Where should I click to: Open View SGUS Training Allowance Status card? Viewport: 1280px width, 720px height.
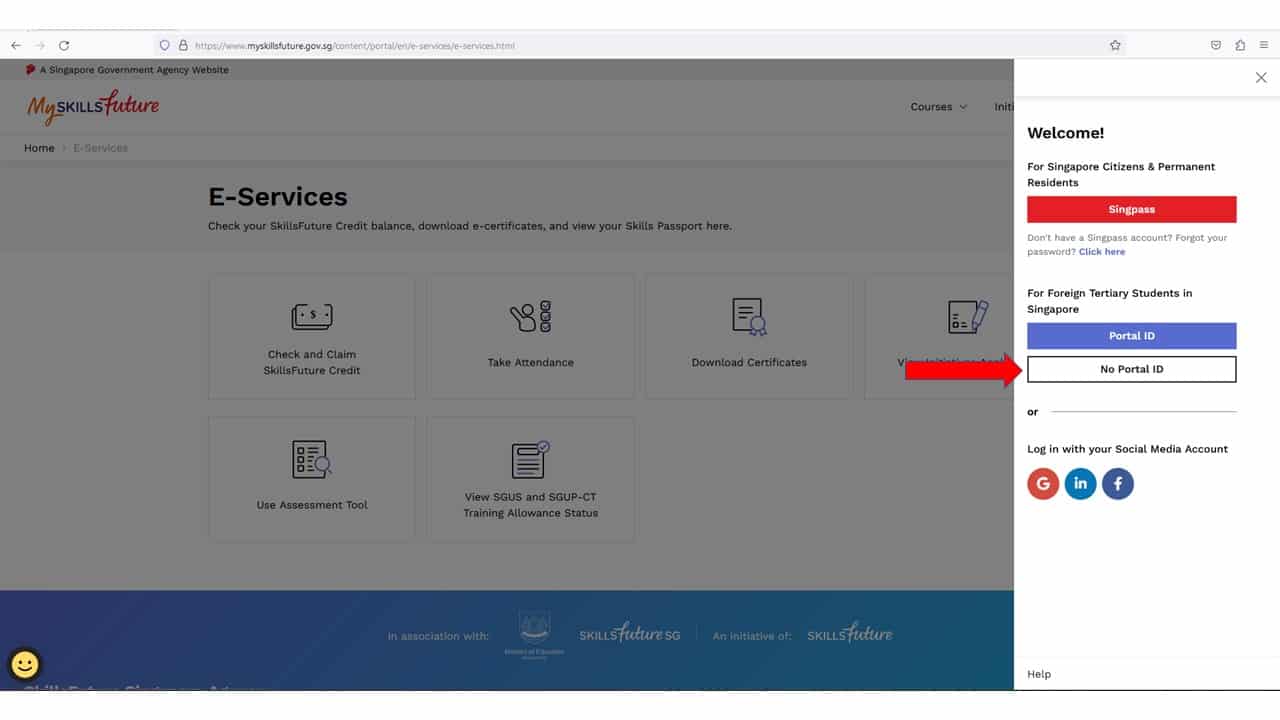click(x=531, y=479)
